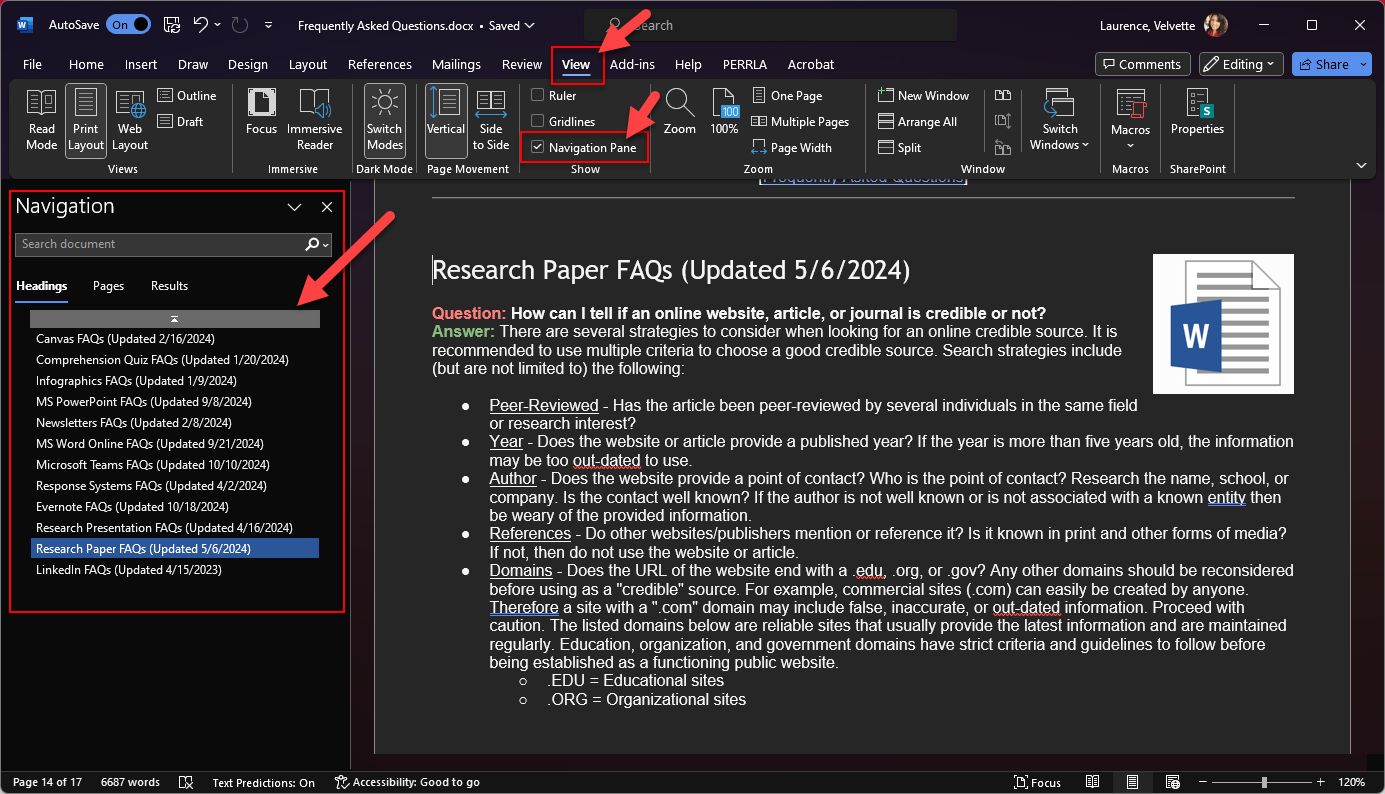The height and width of the screenshot is (794, 1385).
Task: Click the Word document image thumbnail
Action: [1223, 324]
